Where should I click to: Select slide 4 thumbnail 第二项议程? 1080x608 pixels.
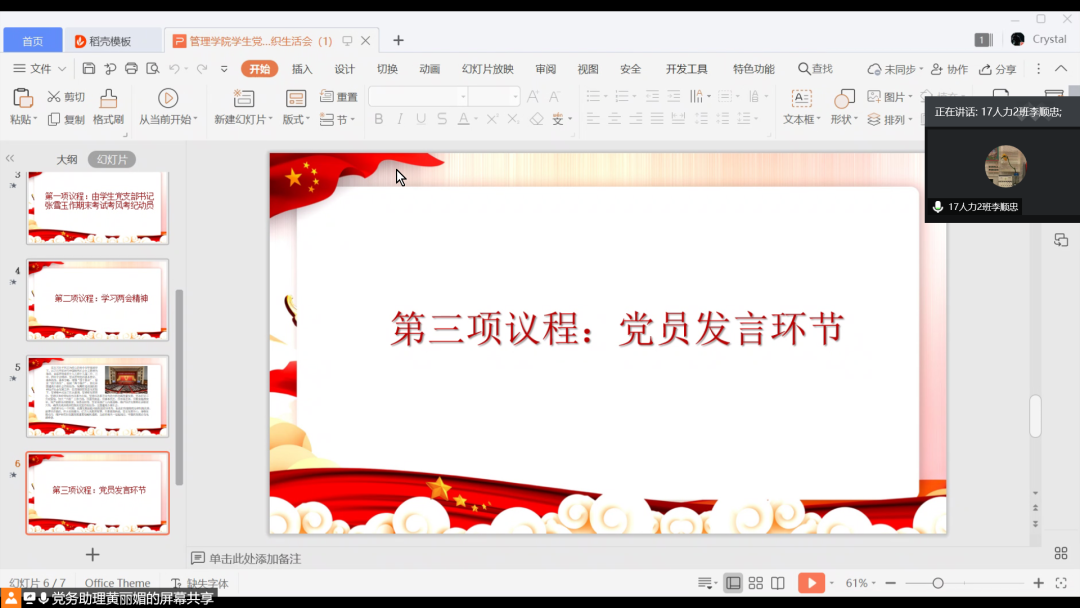(x=98, y=299)
